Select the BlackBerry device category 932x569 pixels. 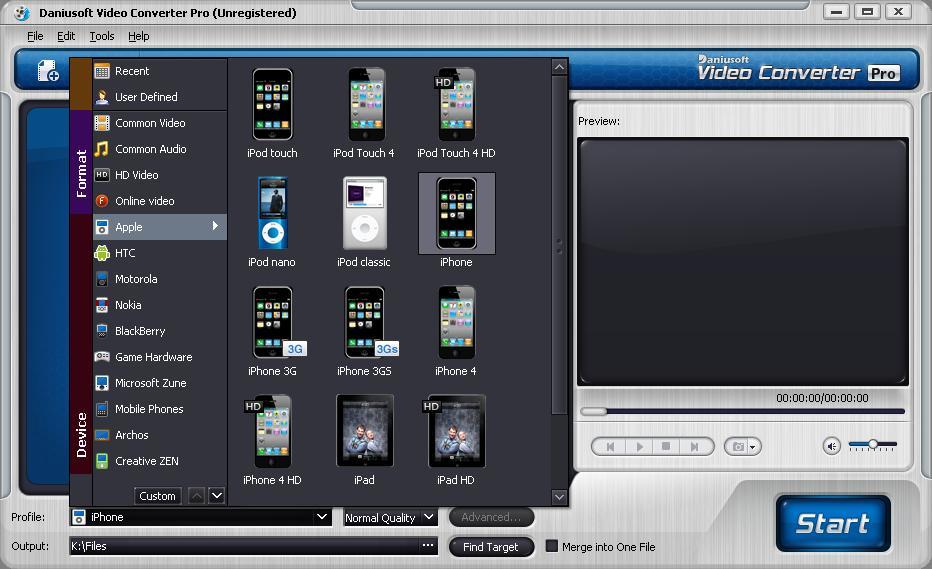(160, 331)
